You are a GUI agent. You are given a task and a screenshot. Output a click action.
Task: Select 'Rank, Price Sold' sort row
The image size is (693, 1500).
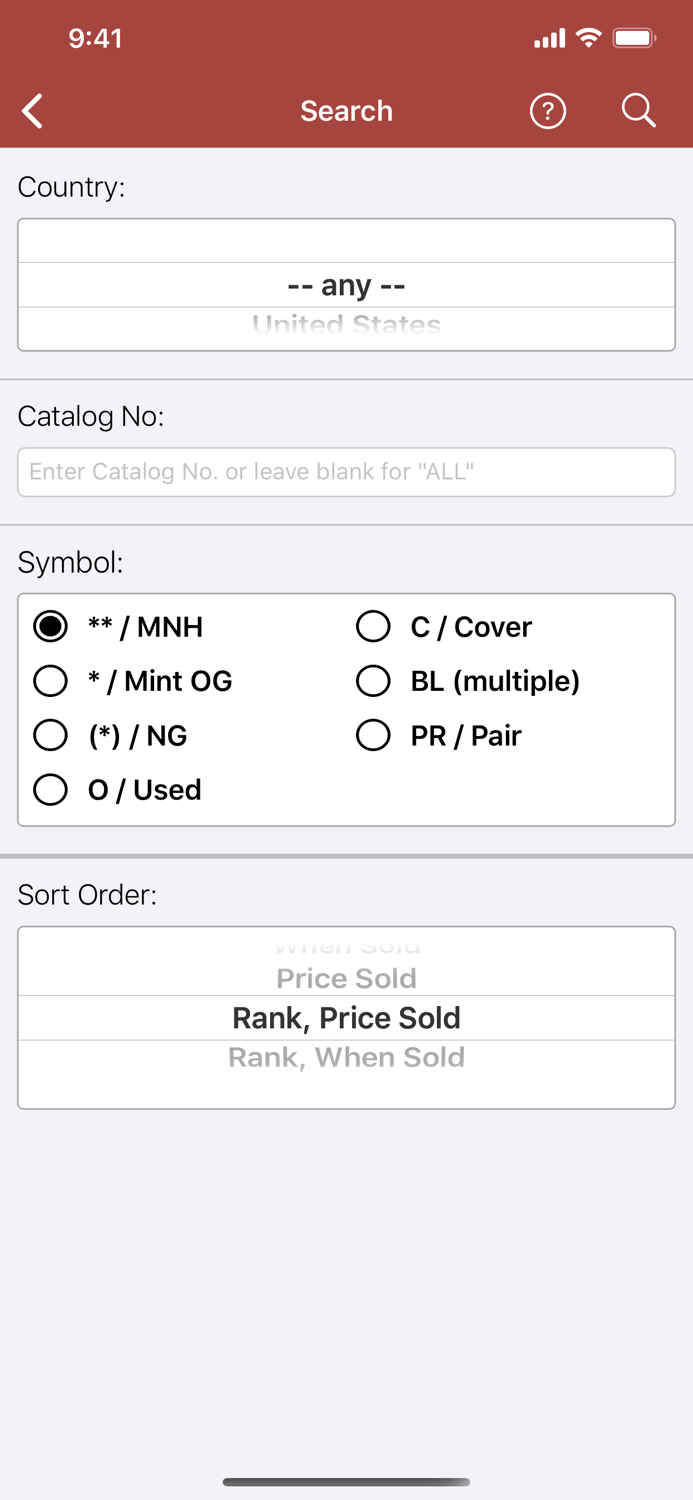(346, 1018)
